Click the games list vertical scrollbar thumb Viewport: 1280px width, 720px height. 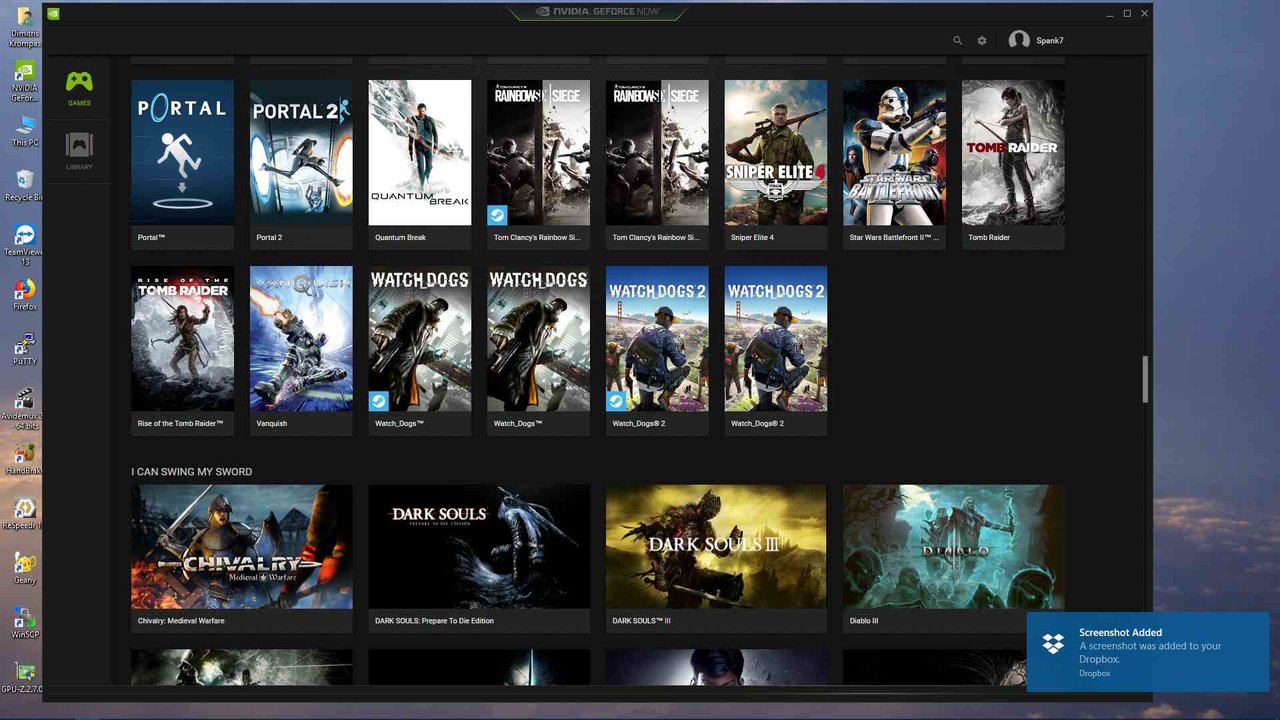tap(1146, 379)
